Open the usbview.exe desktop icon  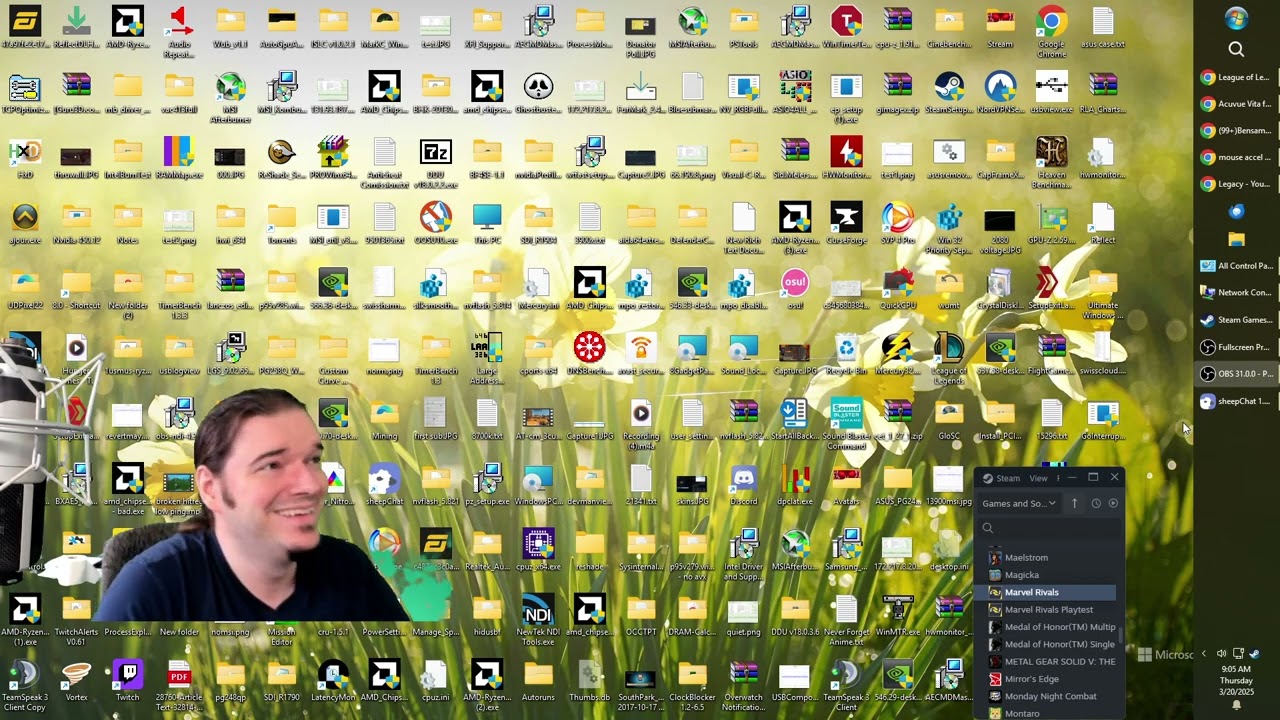1051,95
